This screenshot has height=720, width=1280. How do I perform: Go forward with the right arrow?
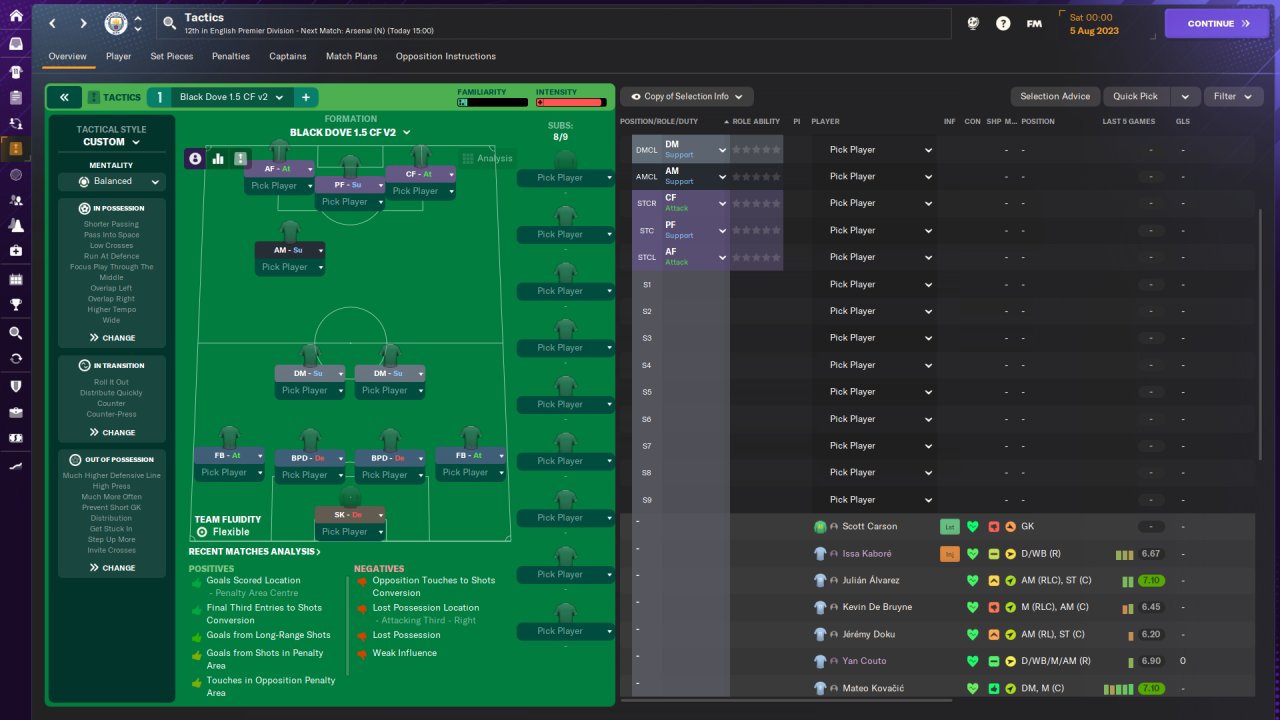[83, 23]
